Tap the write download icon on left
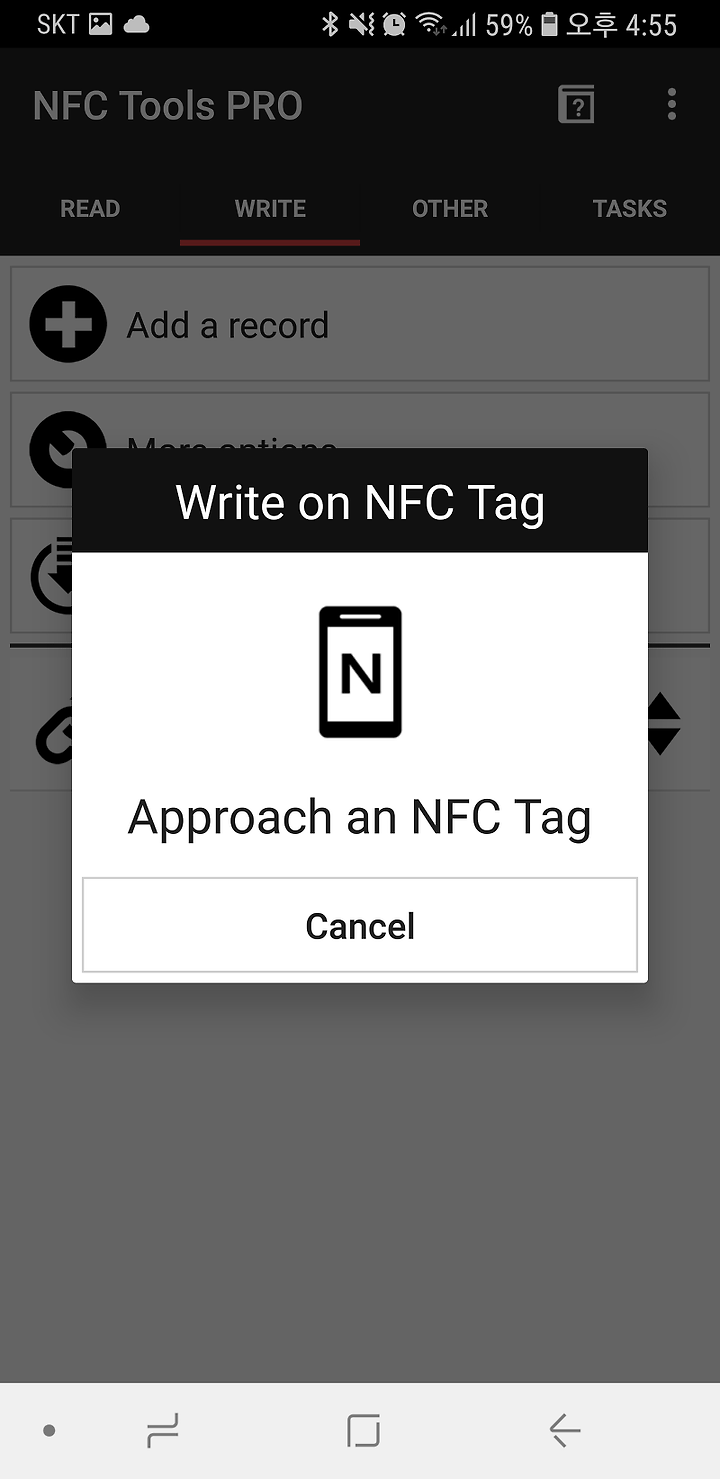The image size is (720, 1479). tap(52, 575)
